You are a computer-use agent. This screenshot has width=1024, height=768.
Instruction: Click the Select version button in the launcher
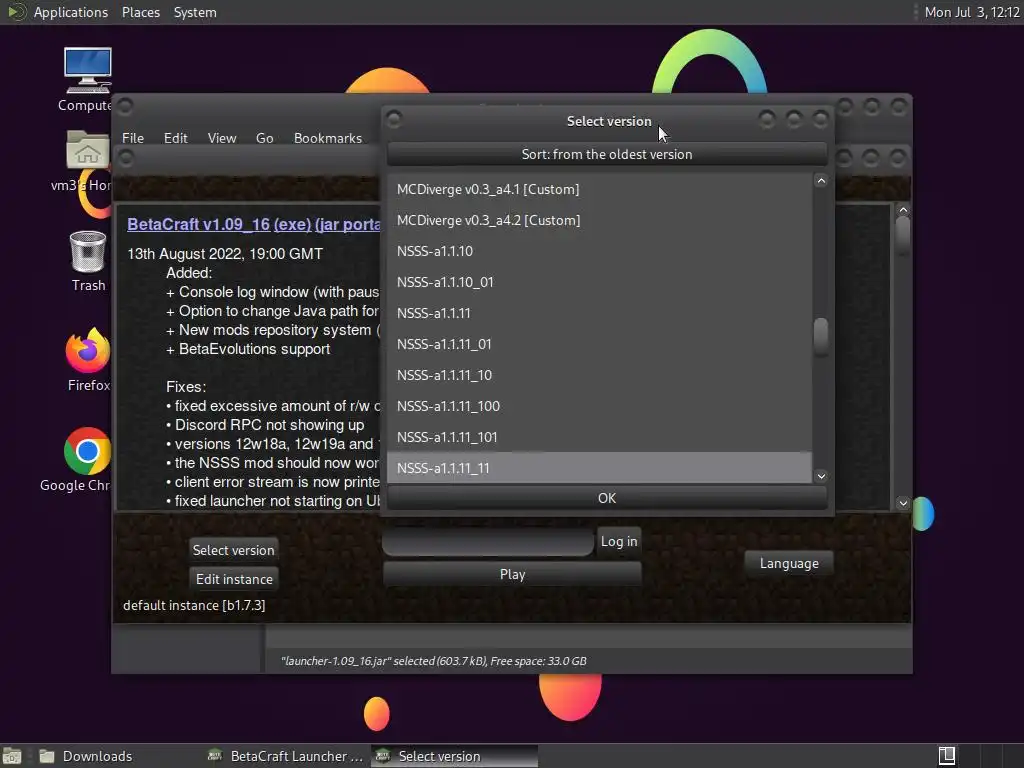click(233, 550)
